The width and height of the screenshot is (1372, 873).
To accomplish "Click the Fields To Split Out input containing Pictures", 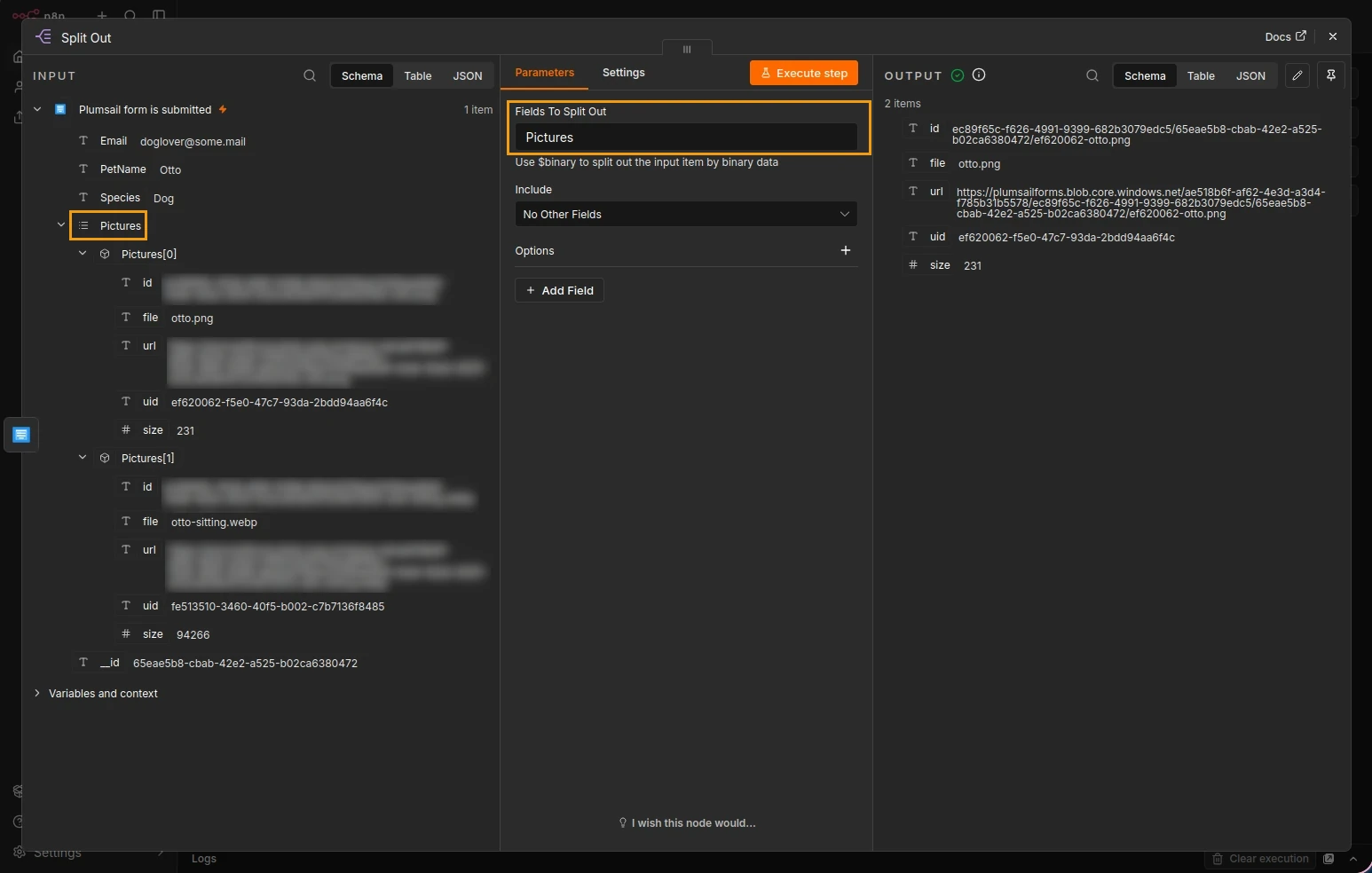I will point(686,138).
